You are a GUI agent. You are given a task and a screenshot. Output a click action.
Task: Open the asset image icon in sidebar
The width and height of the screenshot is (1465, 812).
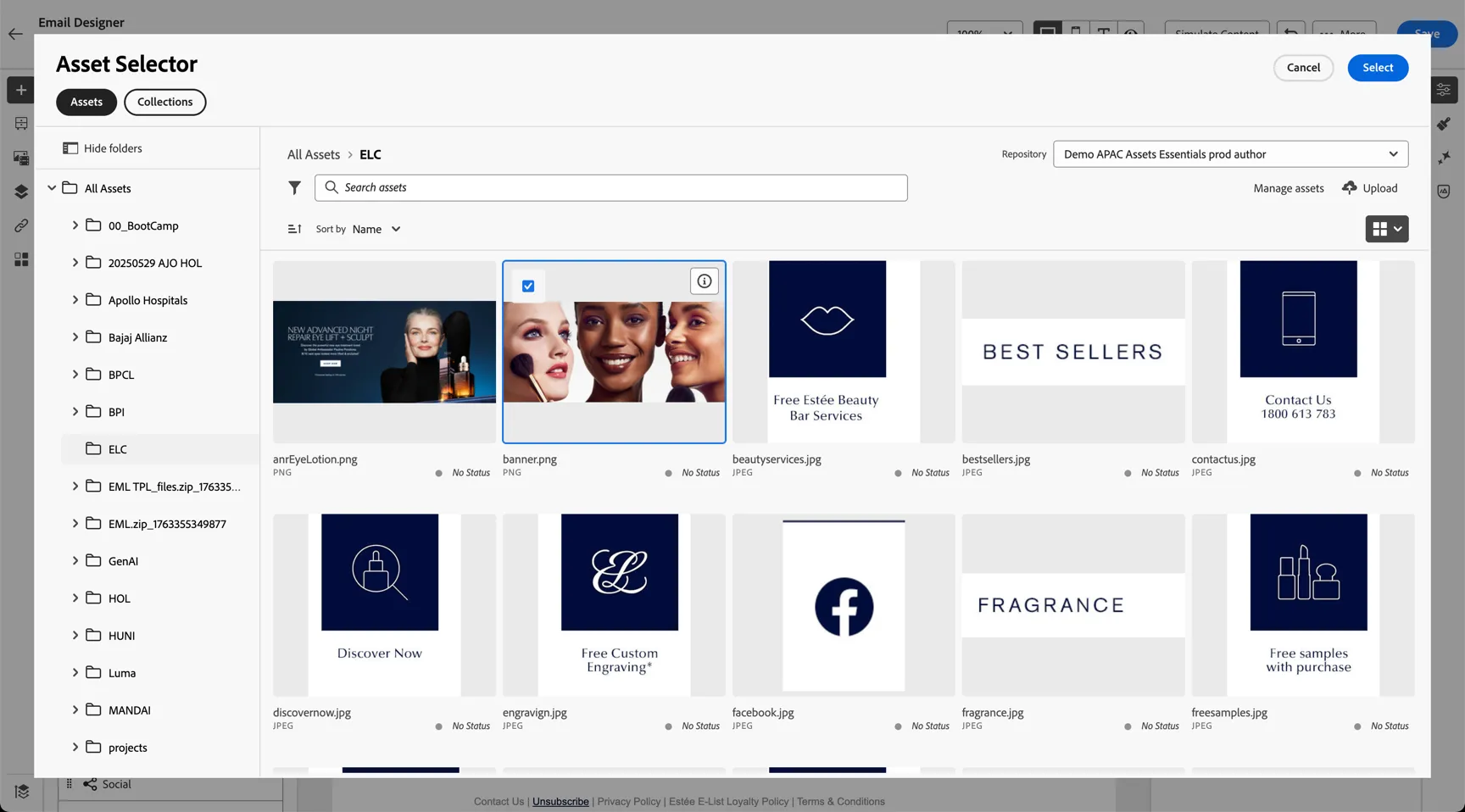(x=21, y=158)
